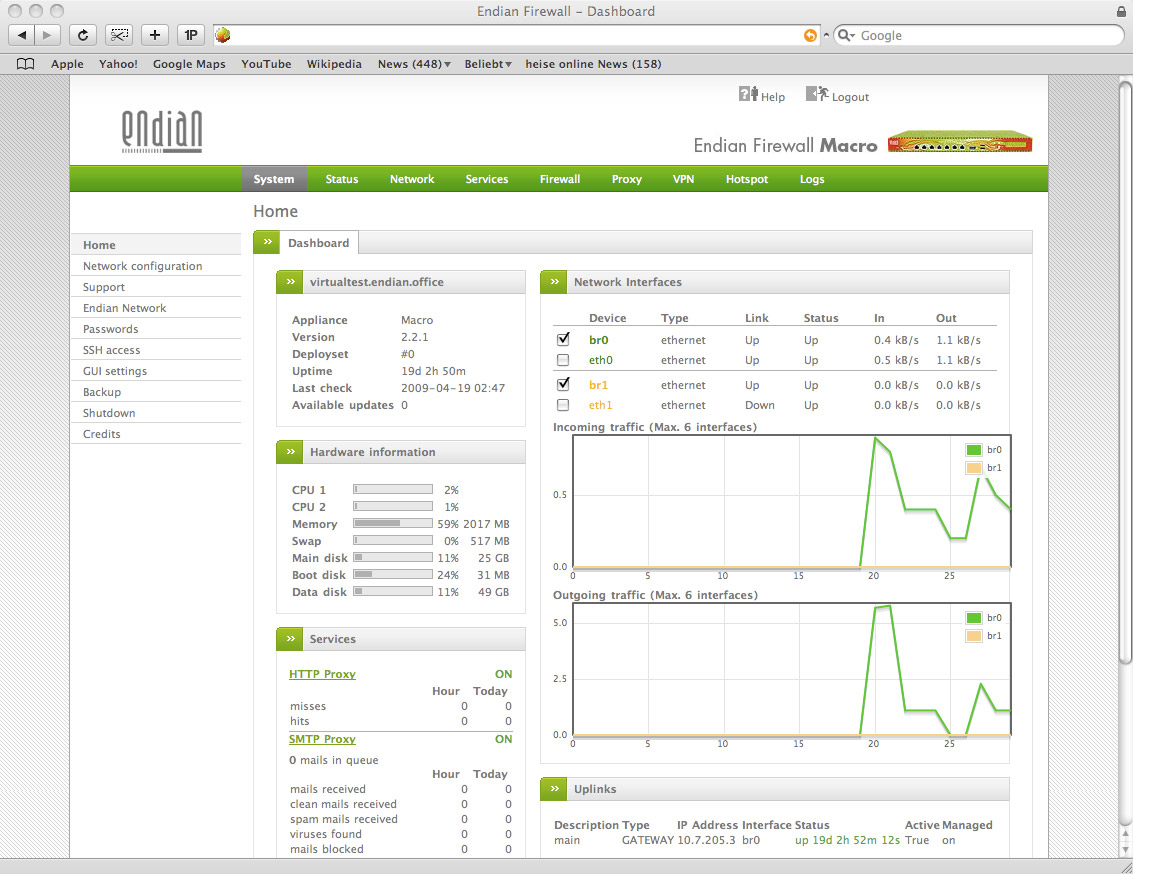
Task: Open the Hotspot menu tab
Action: click(747, 179)
